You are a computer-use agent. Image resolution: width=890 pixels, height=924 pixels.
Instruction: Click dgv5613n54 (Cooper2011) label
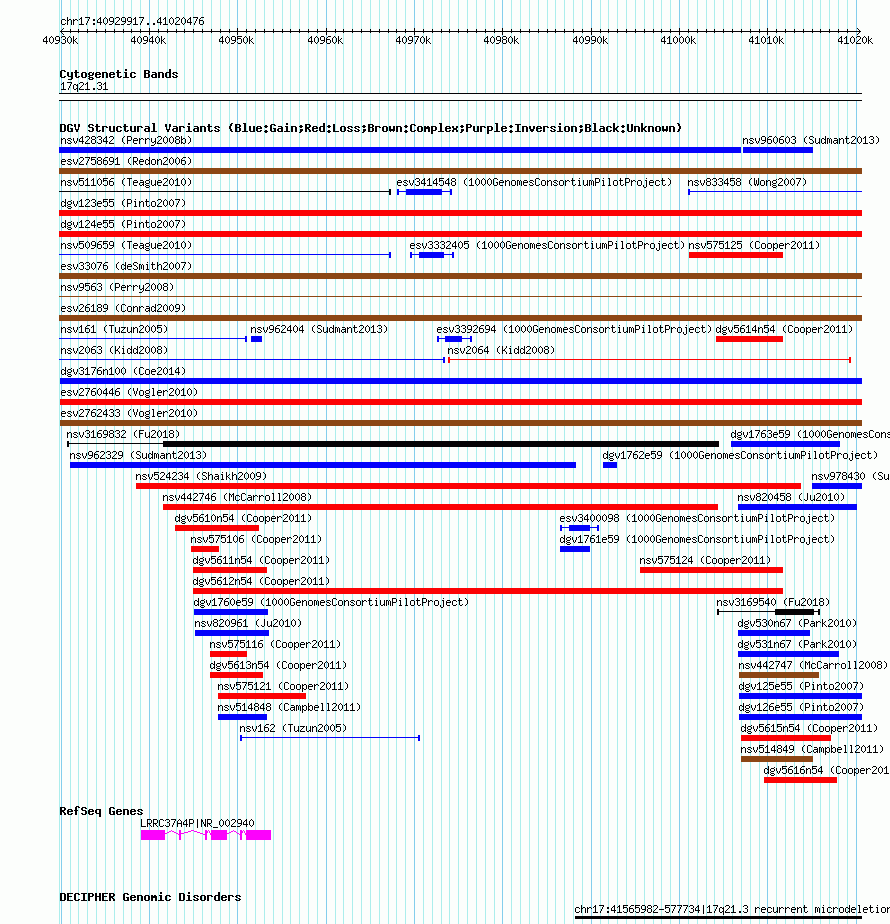coord(278,665)
